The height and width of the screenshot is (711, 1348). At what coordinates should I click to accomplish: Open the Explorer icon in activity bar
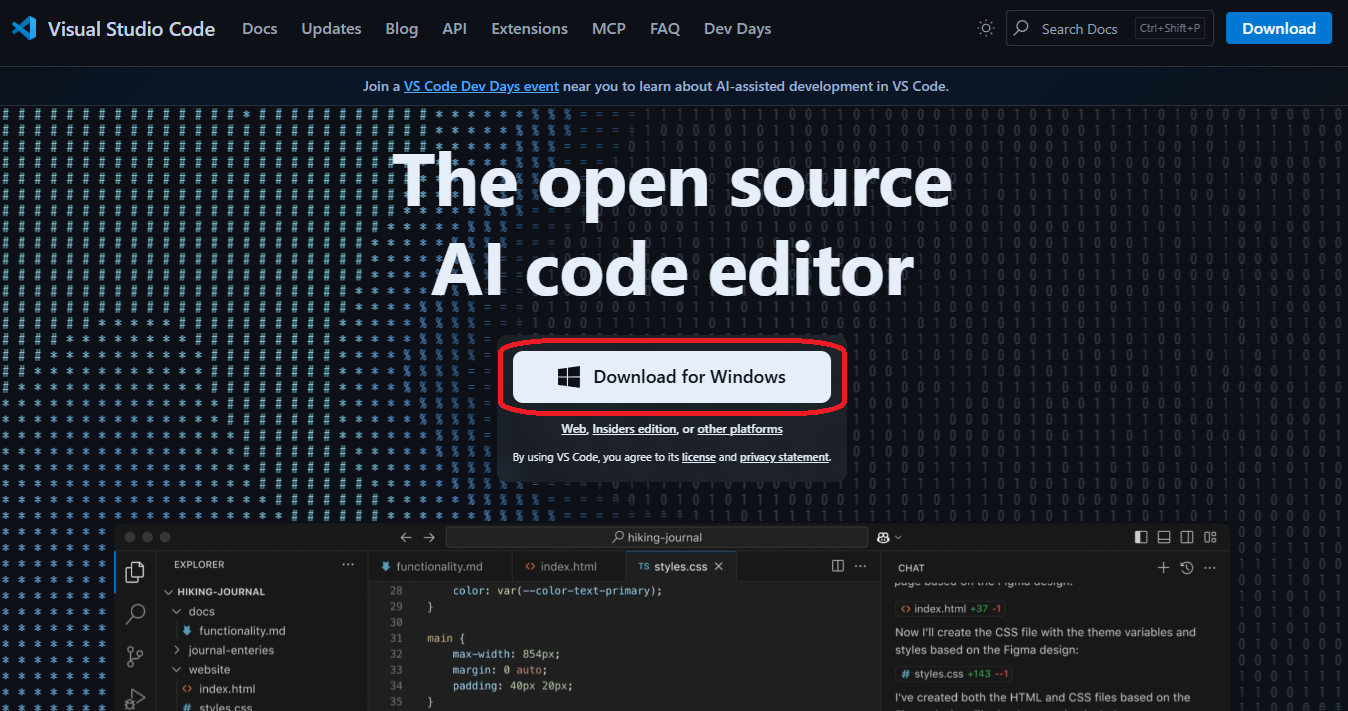point(135,572)
